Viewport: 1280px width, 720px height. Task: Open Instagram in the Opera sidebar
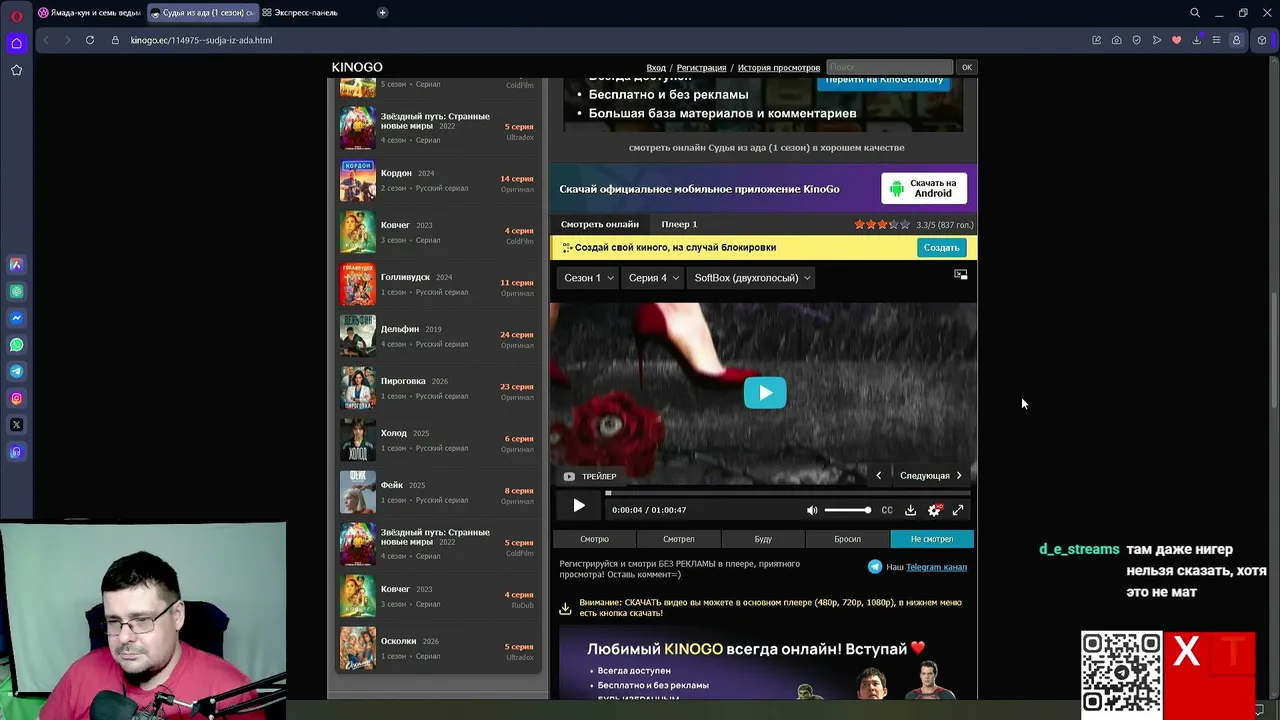click(x=16, y=398)
